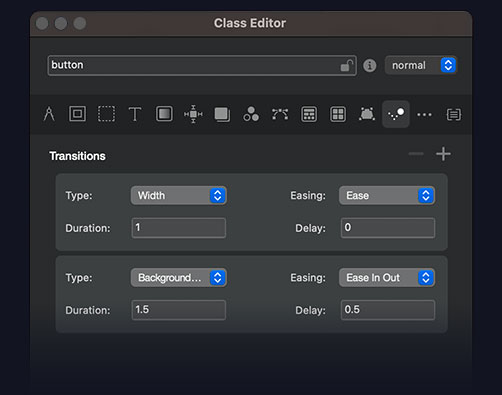Open the Ease easing dropdown
The height and width of the screenshot is (395, 502).
tap(387, 195)
